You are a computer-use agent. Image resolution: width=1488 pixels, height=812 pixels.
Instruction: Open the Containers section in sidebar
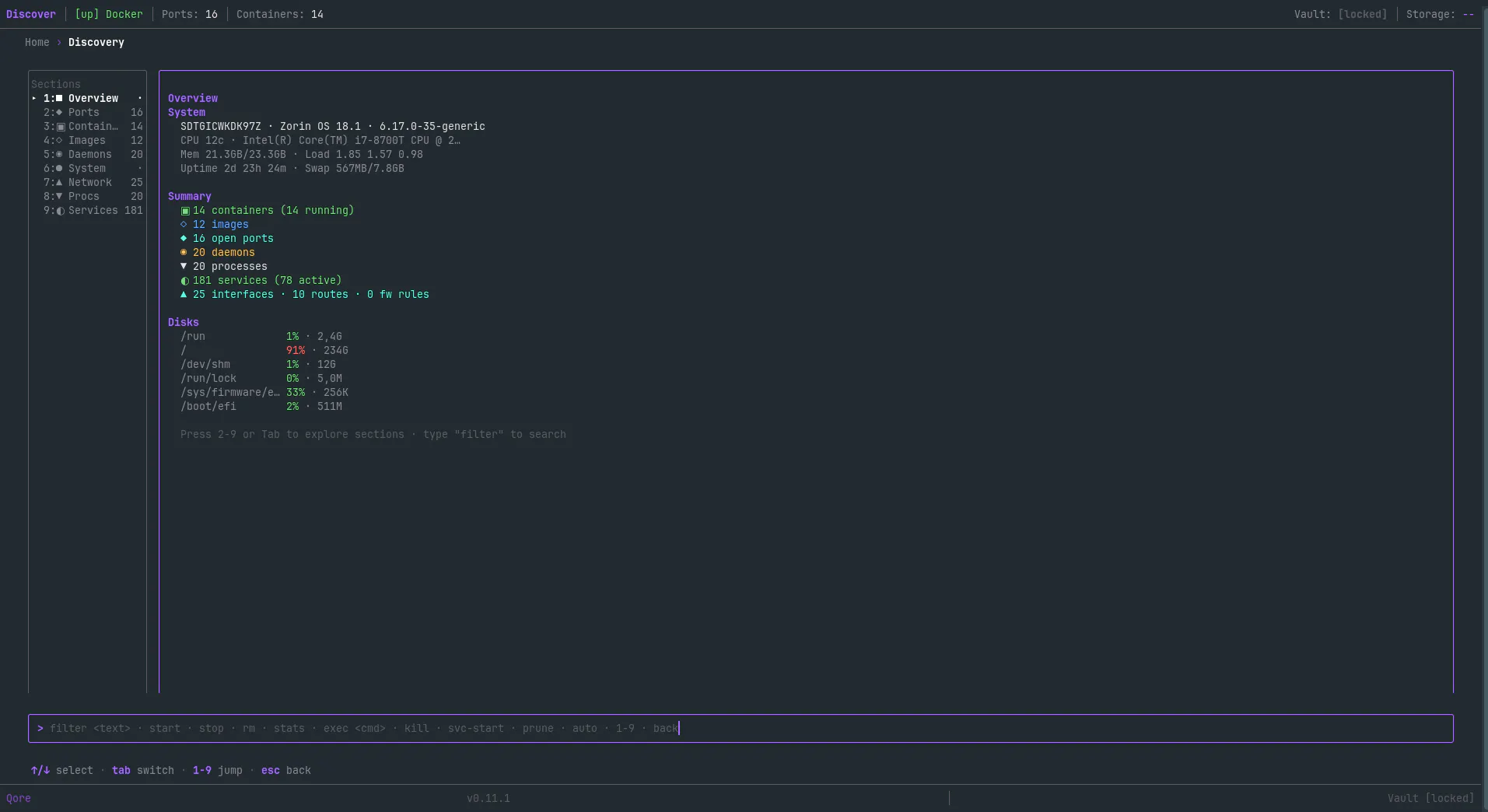click(x=87, y=126)
